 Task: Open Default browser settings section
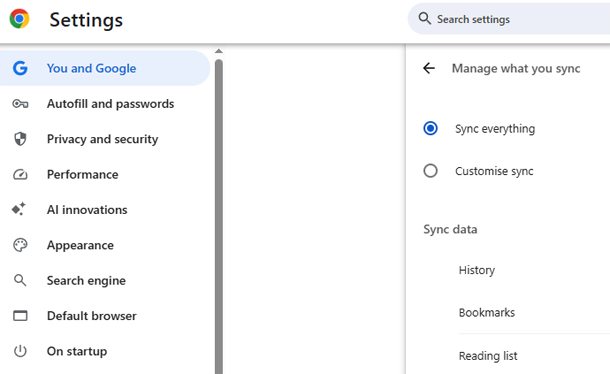(105, 316)
